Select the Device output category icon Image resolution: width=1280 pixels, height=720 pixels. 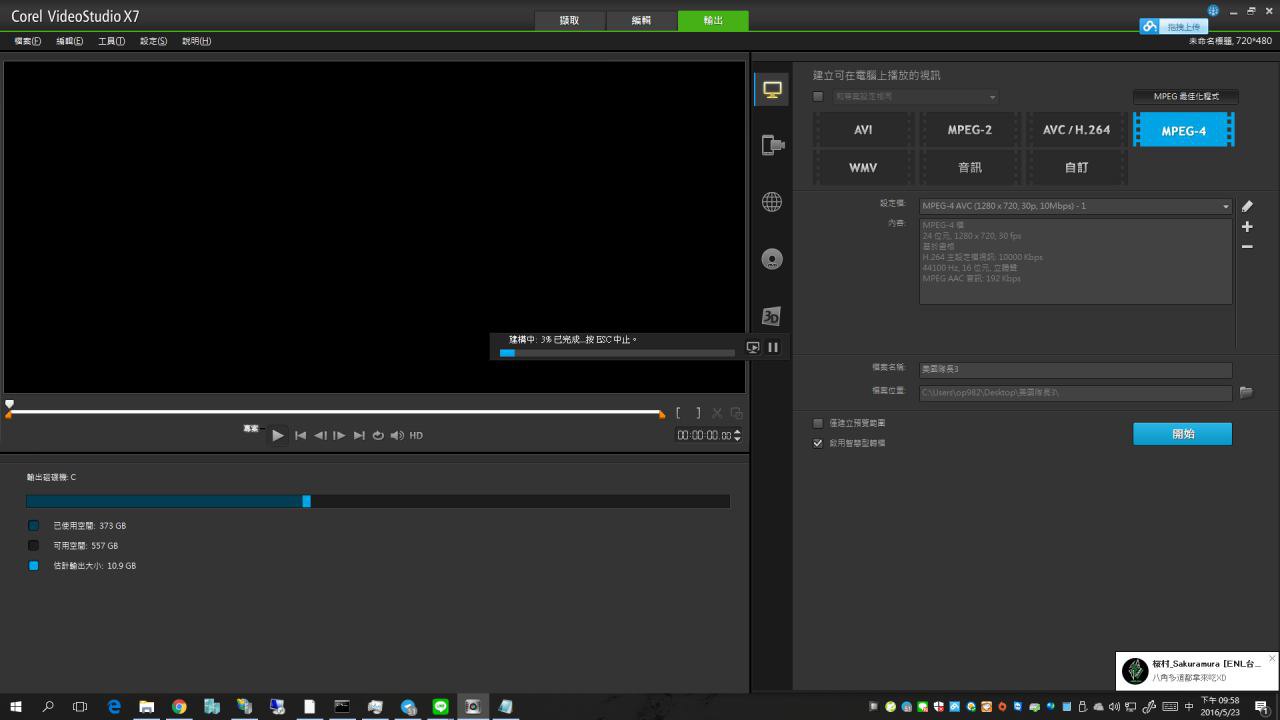click(x=772, y=146)
